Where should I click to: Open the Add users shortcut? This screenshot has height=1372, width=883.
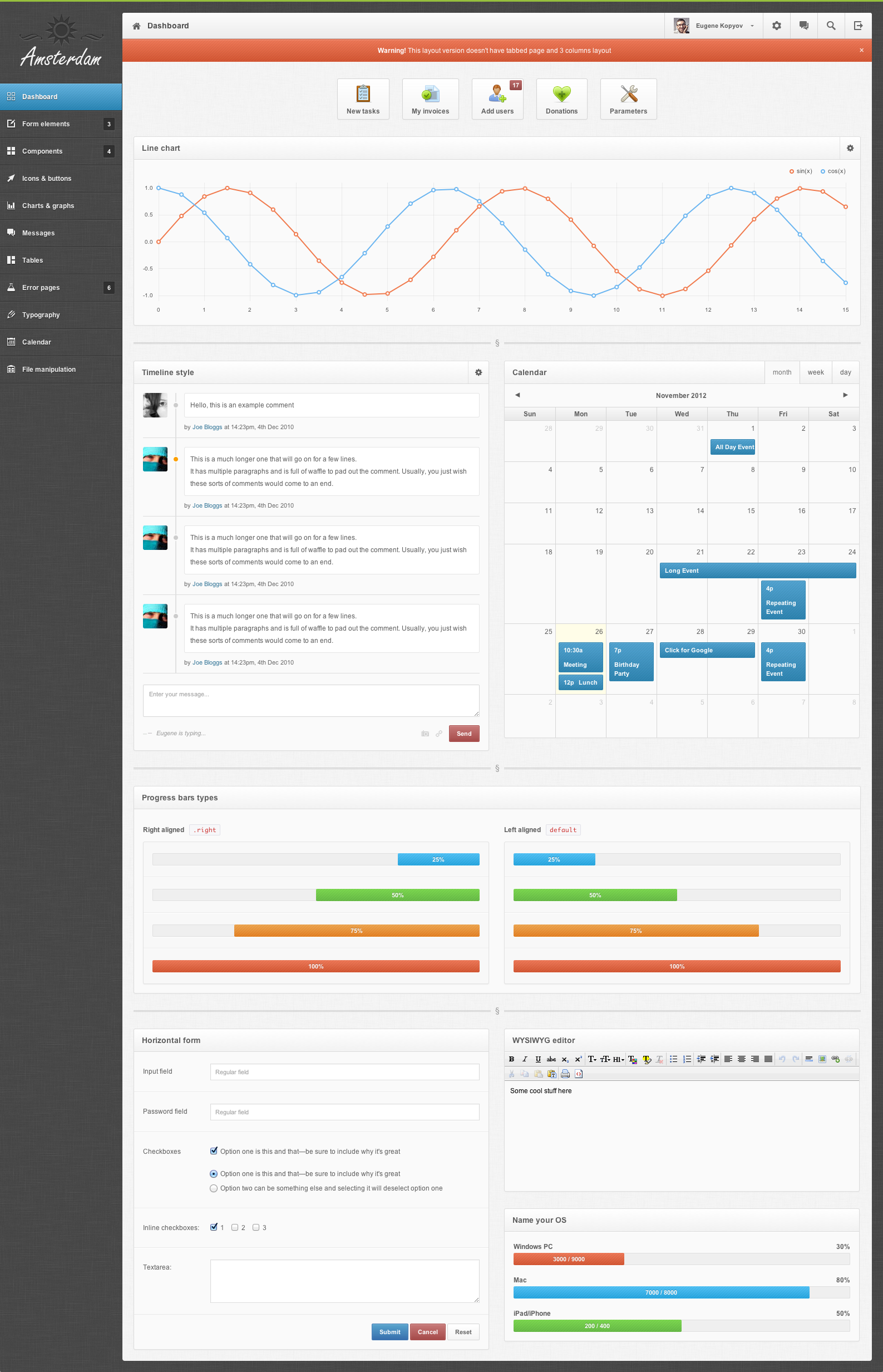497,99
